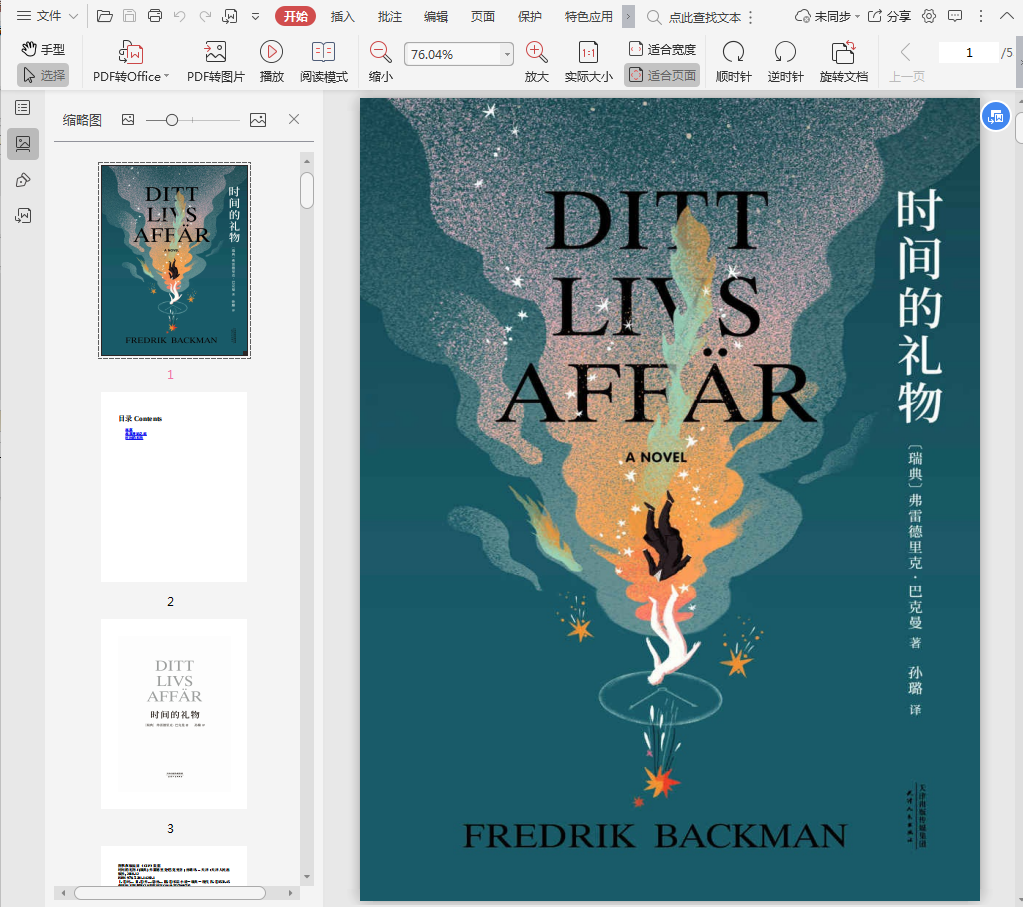Click the undo arrow

[179, 16]
